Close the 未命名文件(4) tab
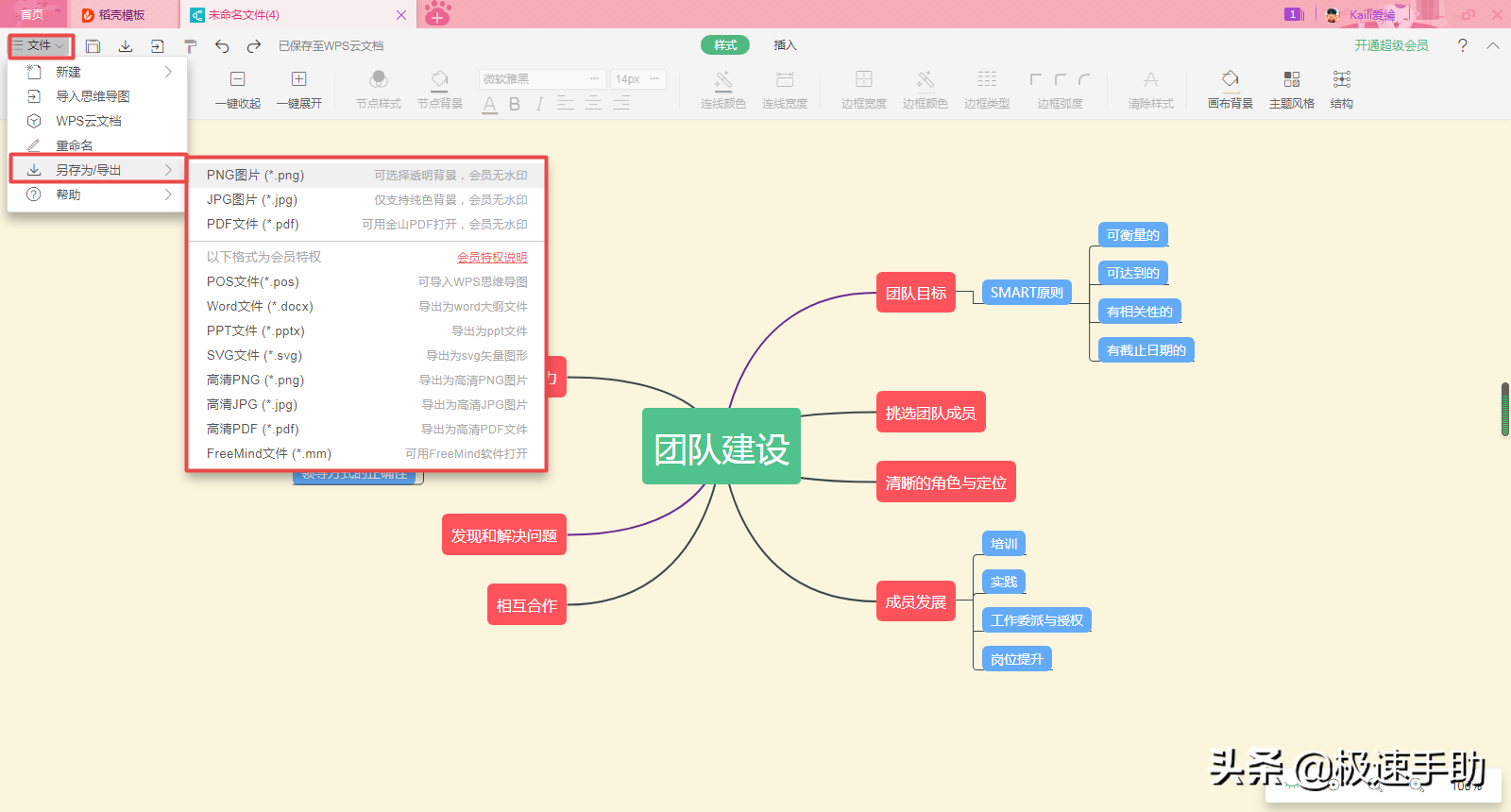 pos(401,15)
